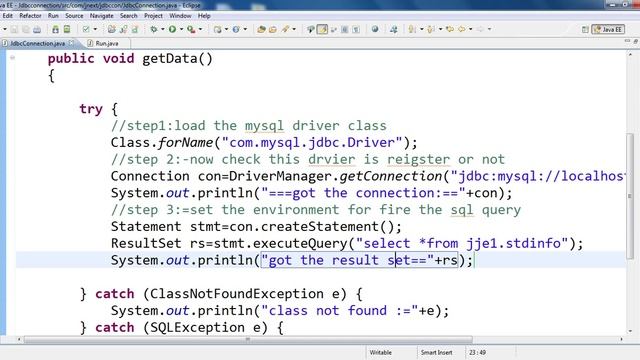The image size is (640, 360).
Task: Minimize the editor area view
Action: pyautogui.click(x=627, y=41)
